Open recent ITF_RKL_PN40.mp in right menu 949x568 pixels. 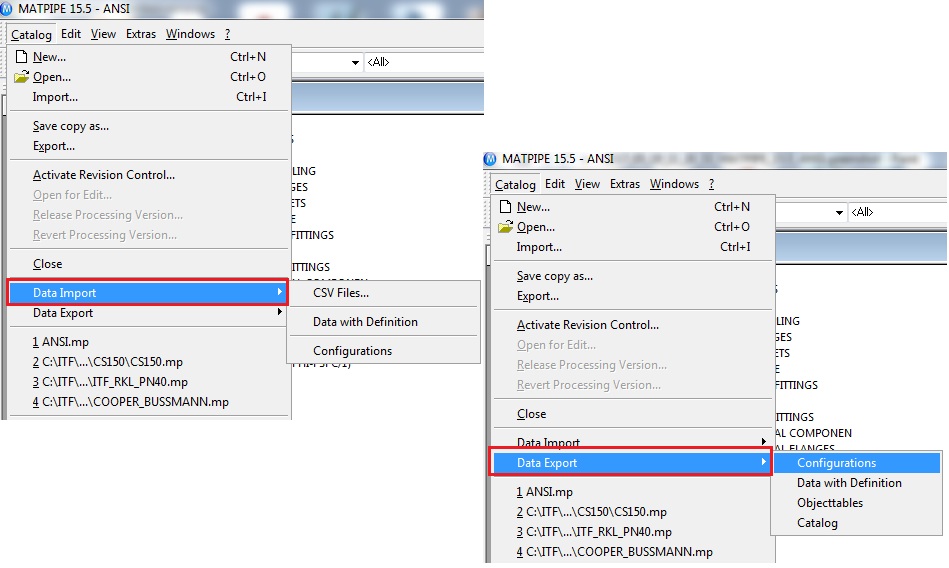point(633,532)
